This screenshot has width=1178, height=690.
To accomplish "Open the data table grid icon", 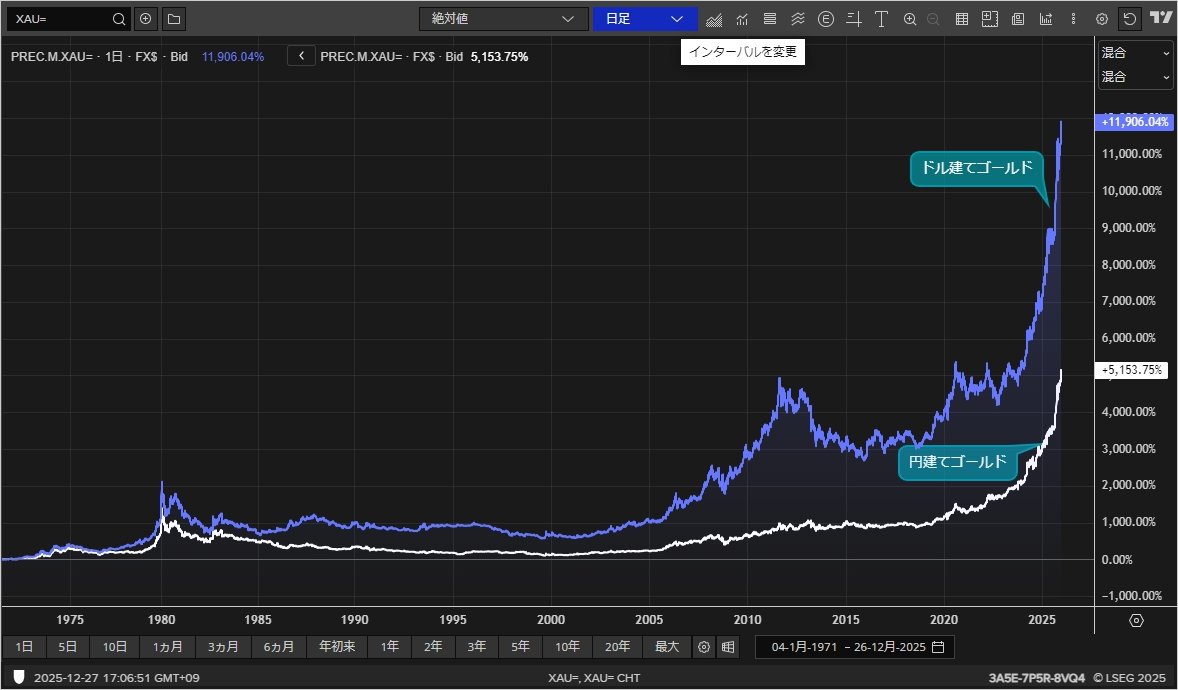I will click(x=961, y=18).
